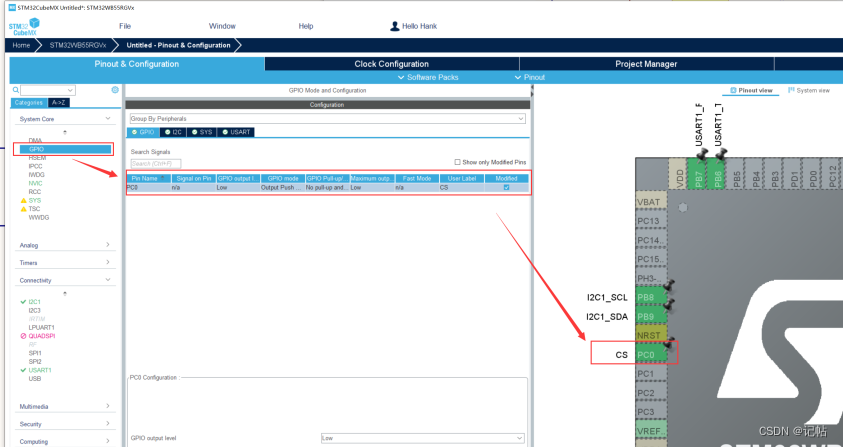The height and width of the screenshot is (447, 843).
Task: Open the File menu
Action: coord(125,26)
